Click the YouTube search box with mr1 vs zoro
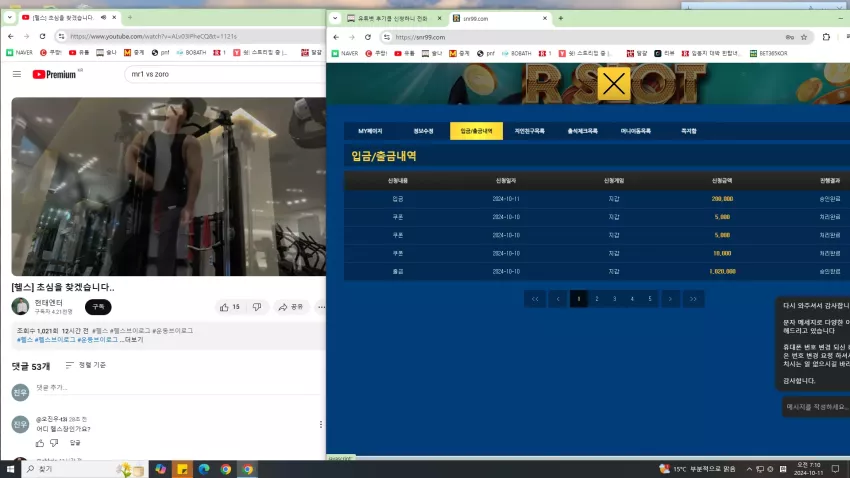The width and height of the screenshot is (850, 478). pos(224,74)
